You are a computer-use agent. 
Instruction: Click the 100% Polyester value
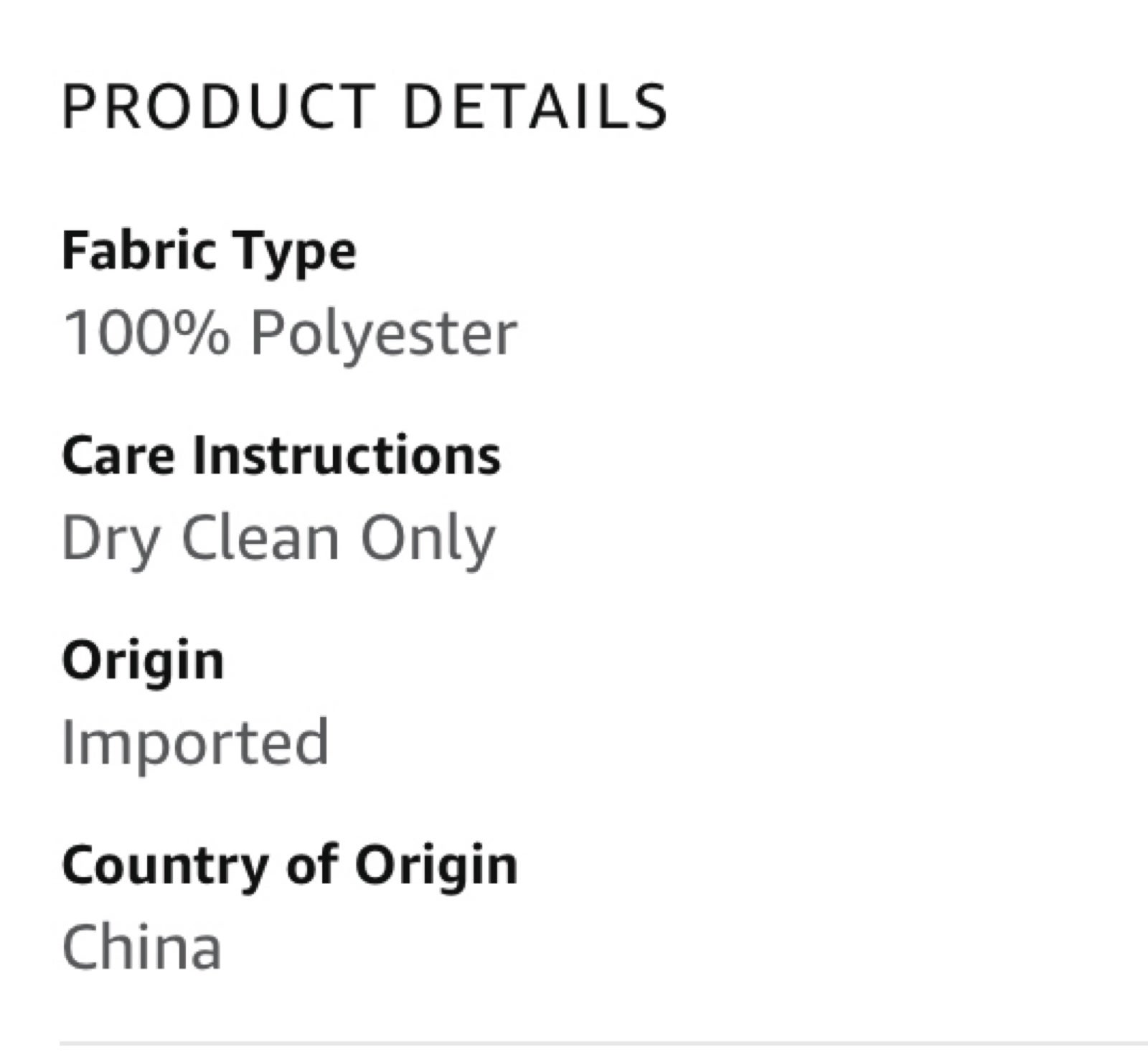pos(290,334)
